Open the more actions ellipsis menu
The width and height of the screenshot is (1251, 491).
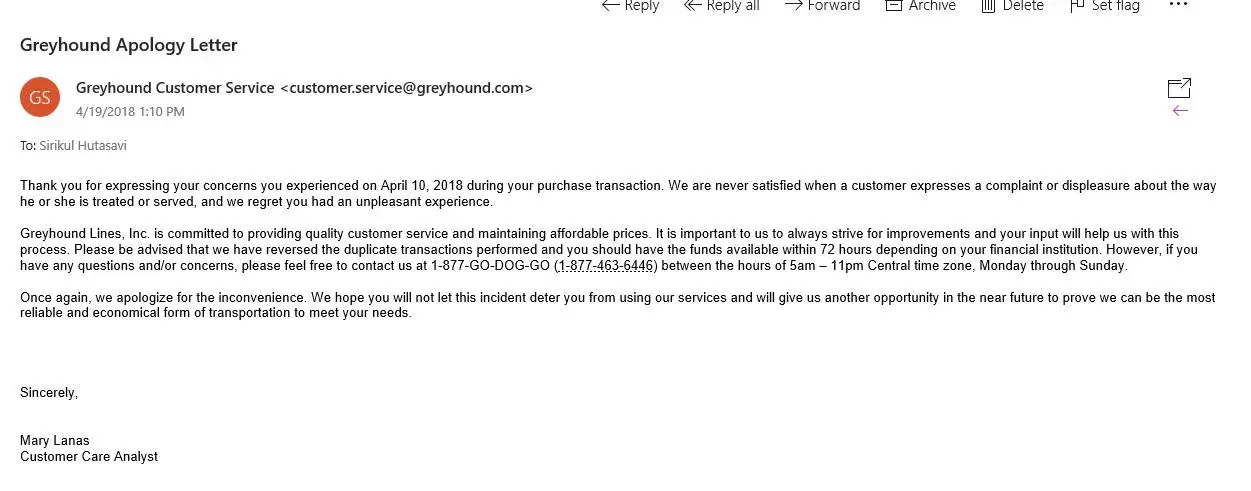pos(1178,5)
